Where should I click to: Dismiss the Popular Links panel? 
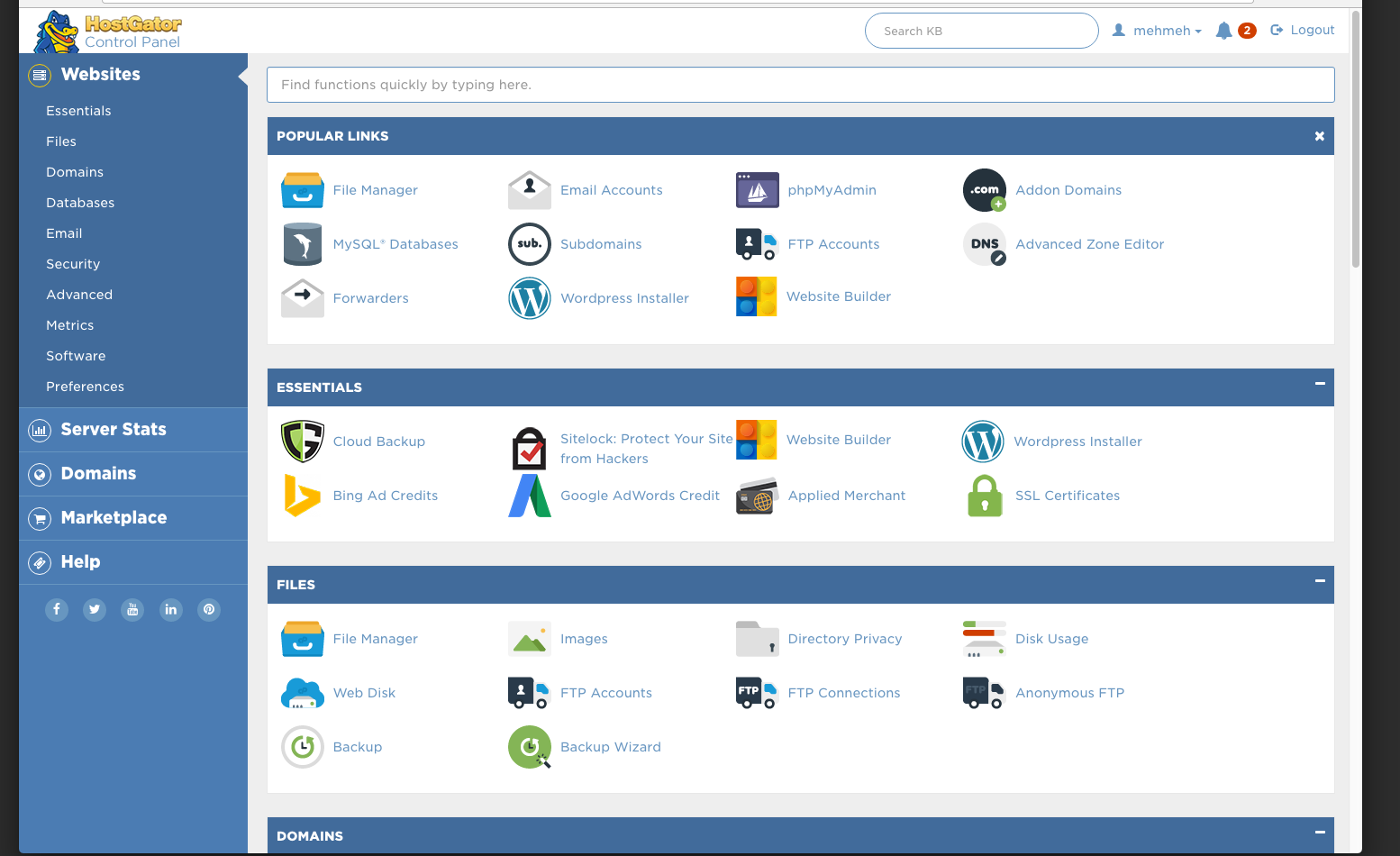pos(1319,136)
